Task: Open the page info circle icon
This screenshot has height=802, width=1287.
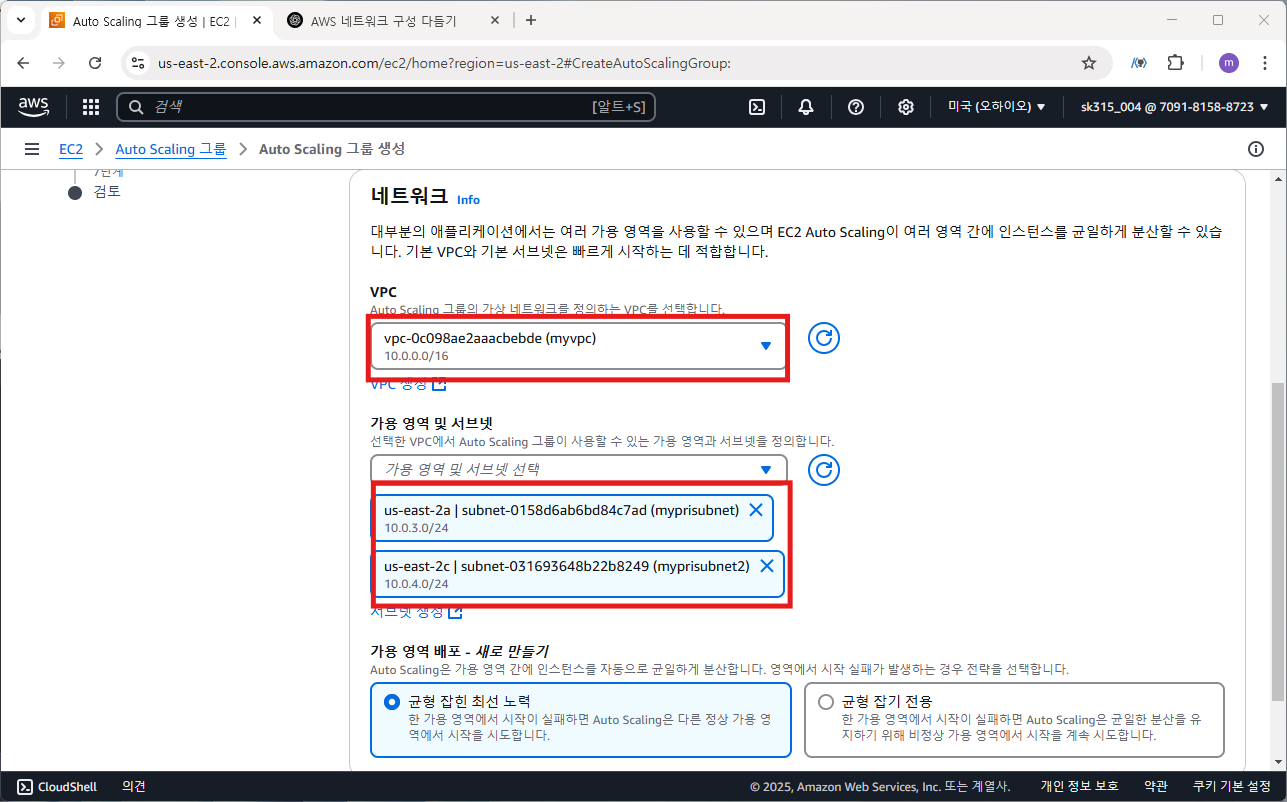Action: click(1256, 149)
